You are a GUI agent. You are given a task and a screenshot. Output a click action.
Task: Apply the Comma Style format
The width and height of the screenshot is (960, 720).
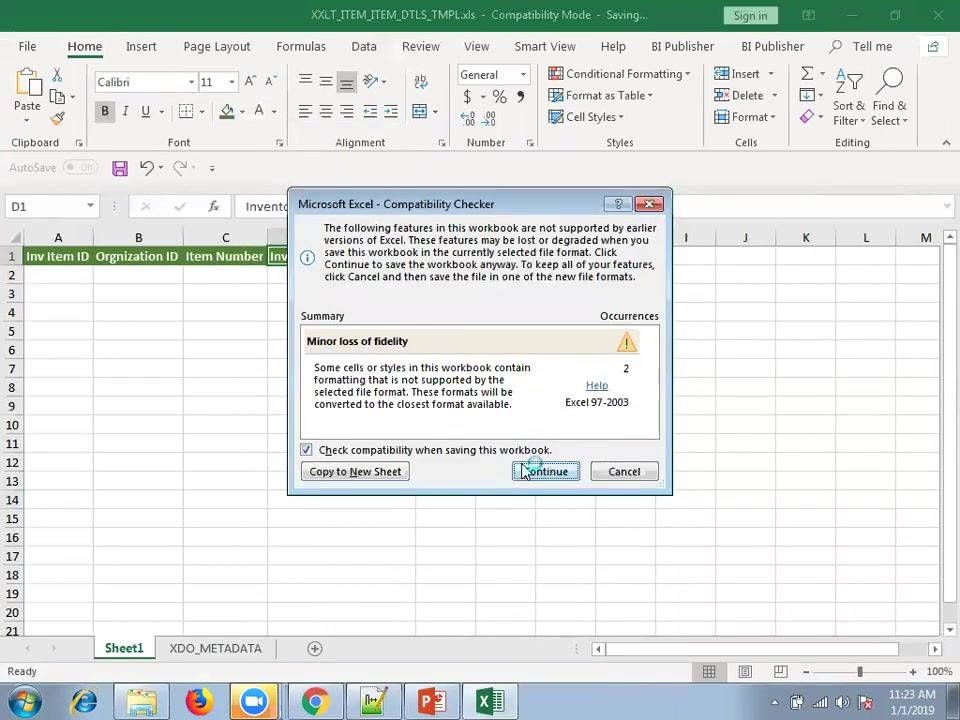tap(520, 97)
